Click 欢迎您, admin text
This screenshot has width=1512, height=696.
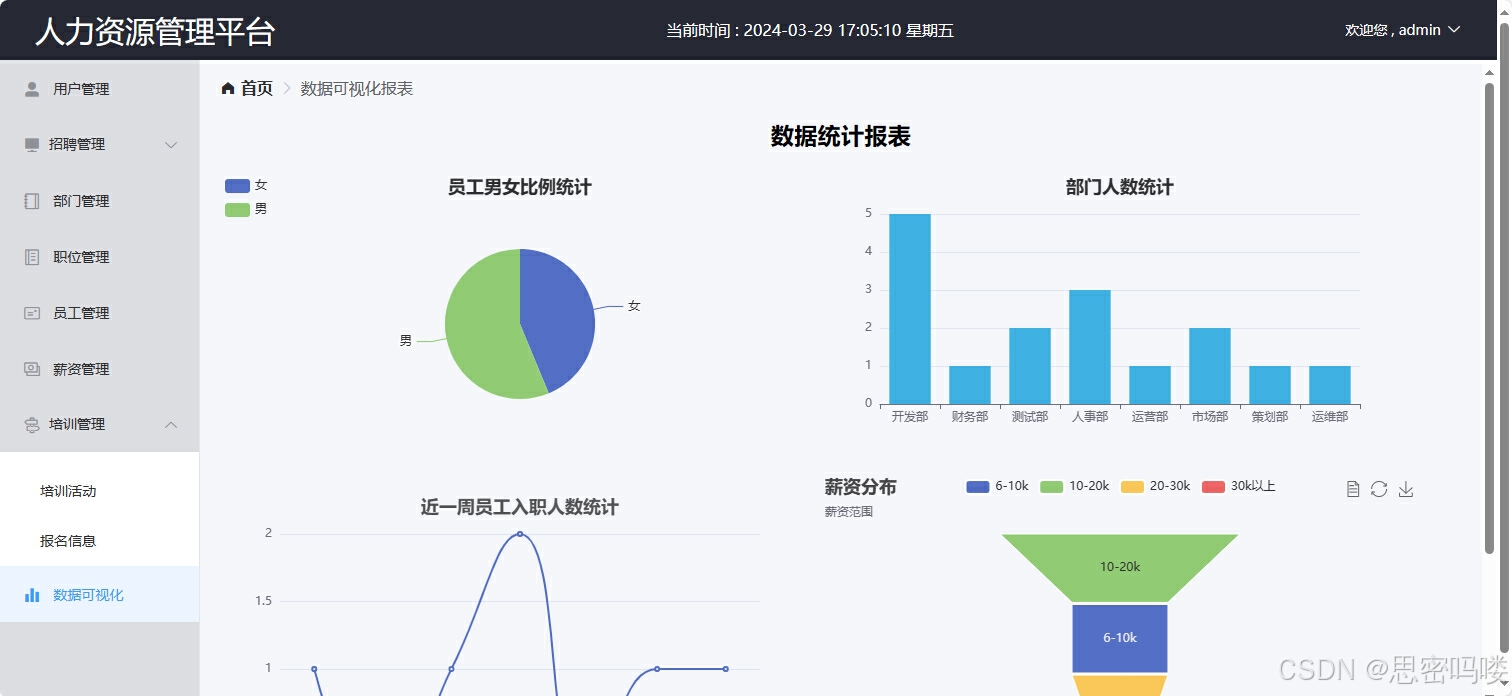1392,30
